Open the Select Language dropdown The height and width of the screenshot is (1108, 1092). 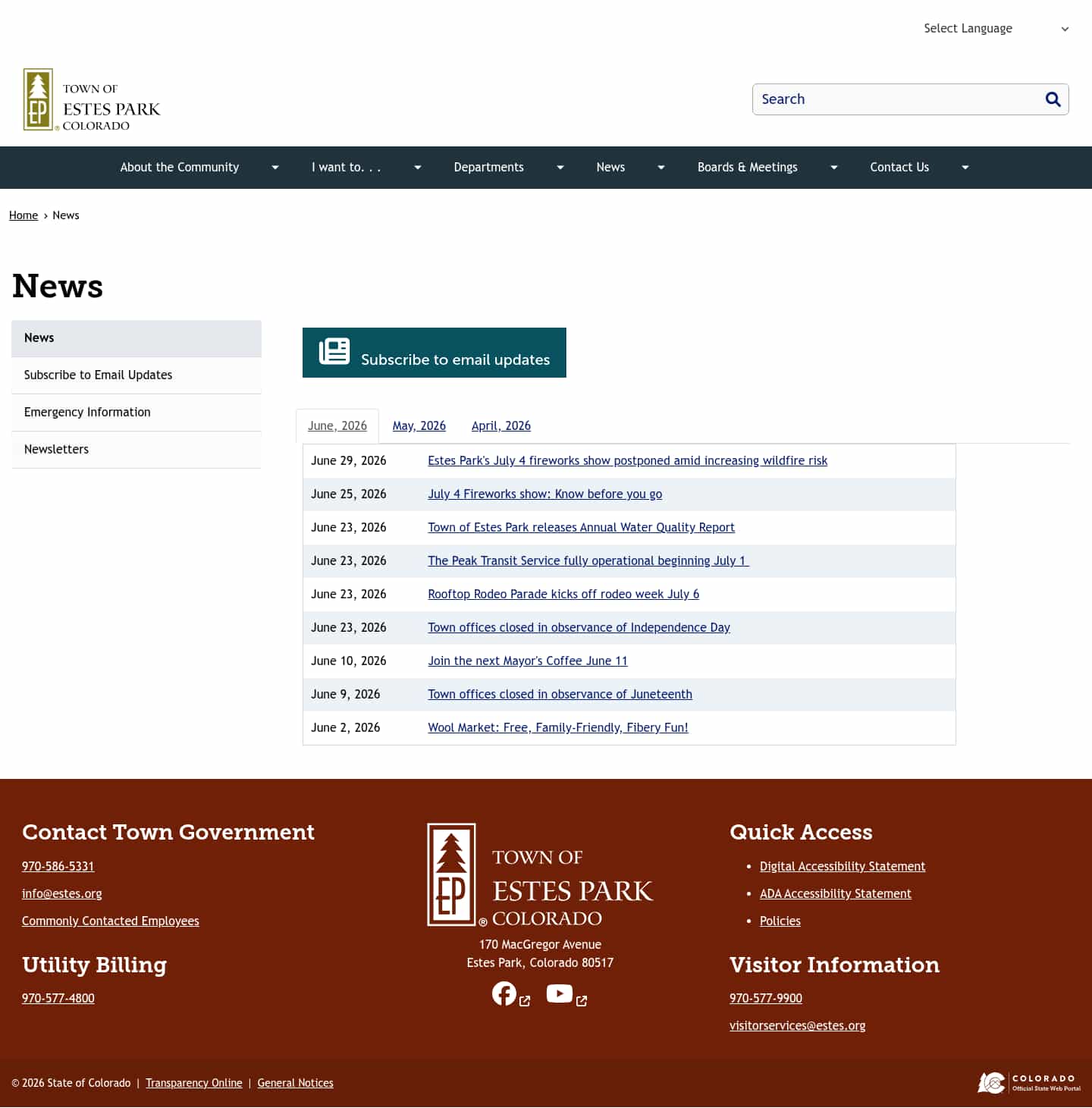click(996, 29)
